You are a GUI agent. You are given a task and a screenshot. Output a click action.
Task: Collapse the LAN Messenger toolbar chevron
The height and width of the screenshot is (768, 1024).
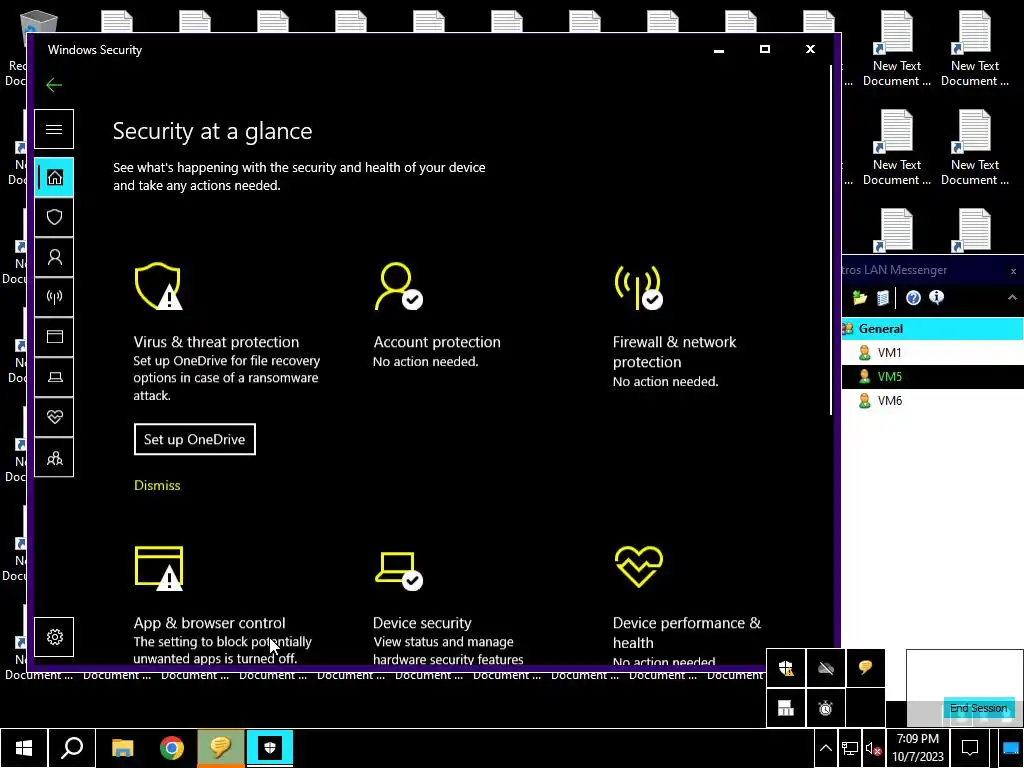[x=1012, y=298]
